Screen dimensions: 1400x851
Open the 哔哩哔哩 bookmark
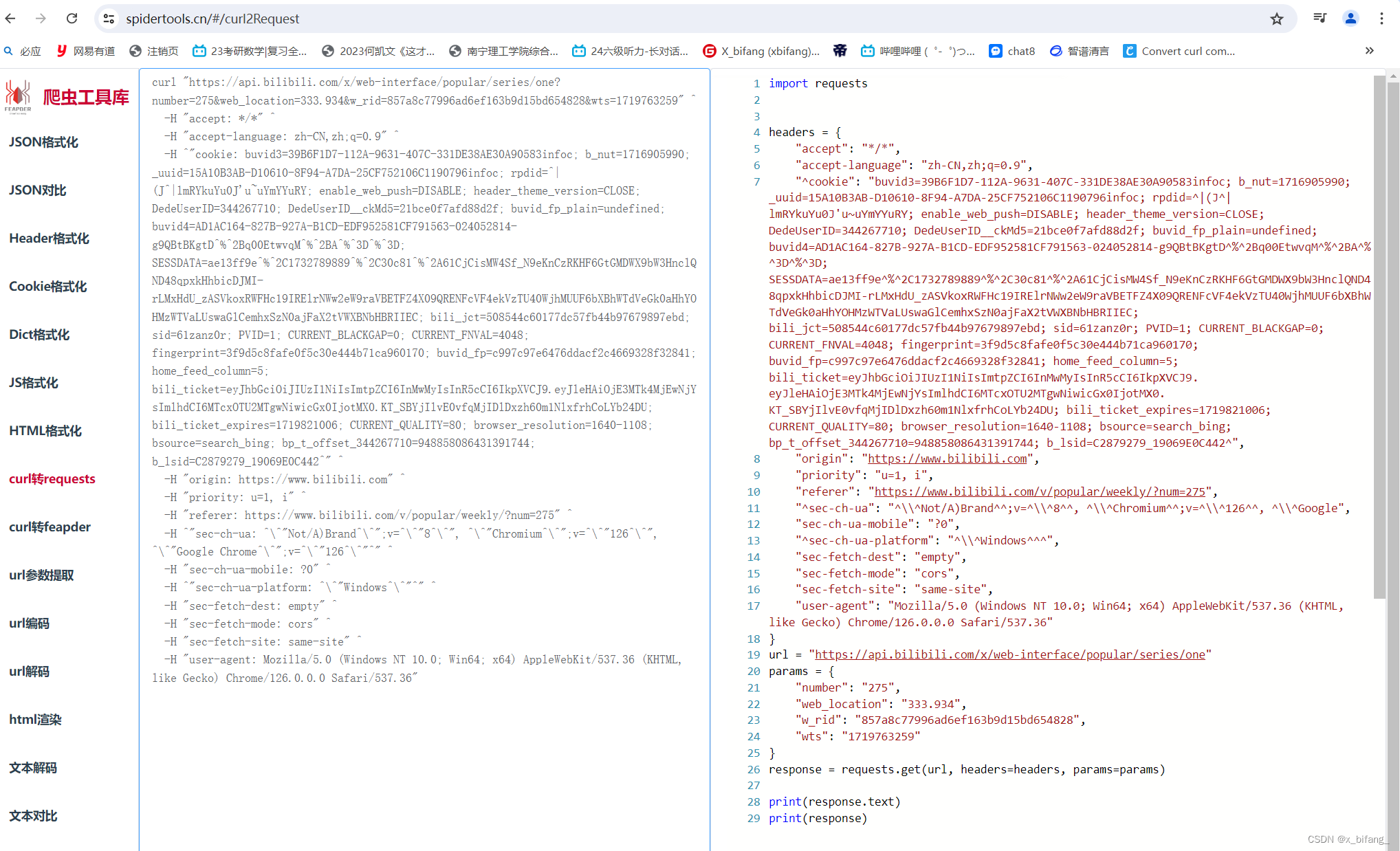pos(918,51)
